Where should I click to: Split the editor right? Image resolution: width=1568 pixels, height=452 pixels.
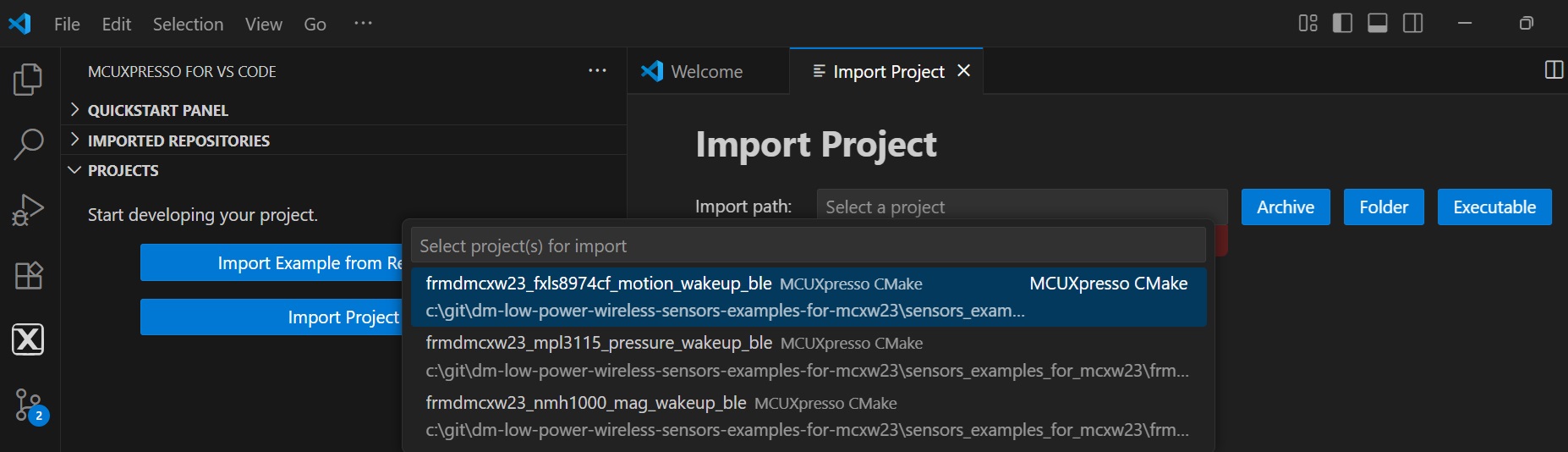1554,70
